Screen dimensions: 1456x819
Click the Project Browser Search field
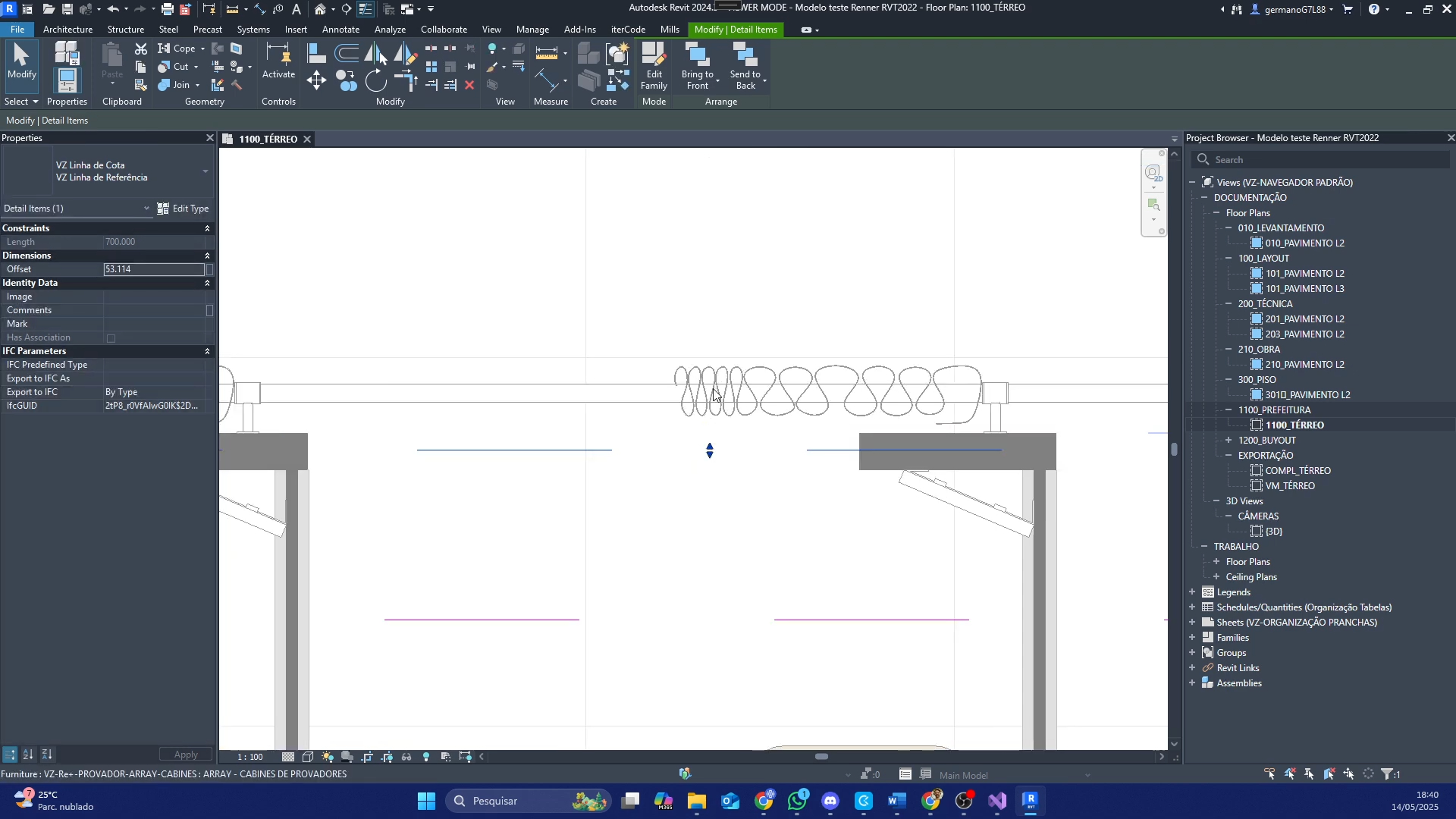tap(1322, 160)
